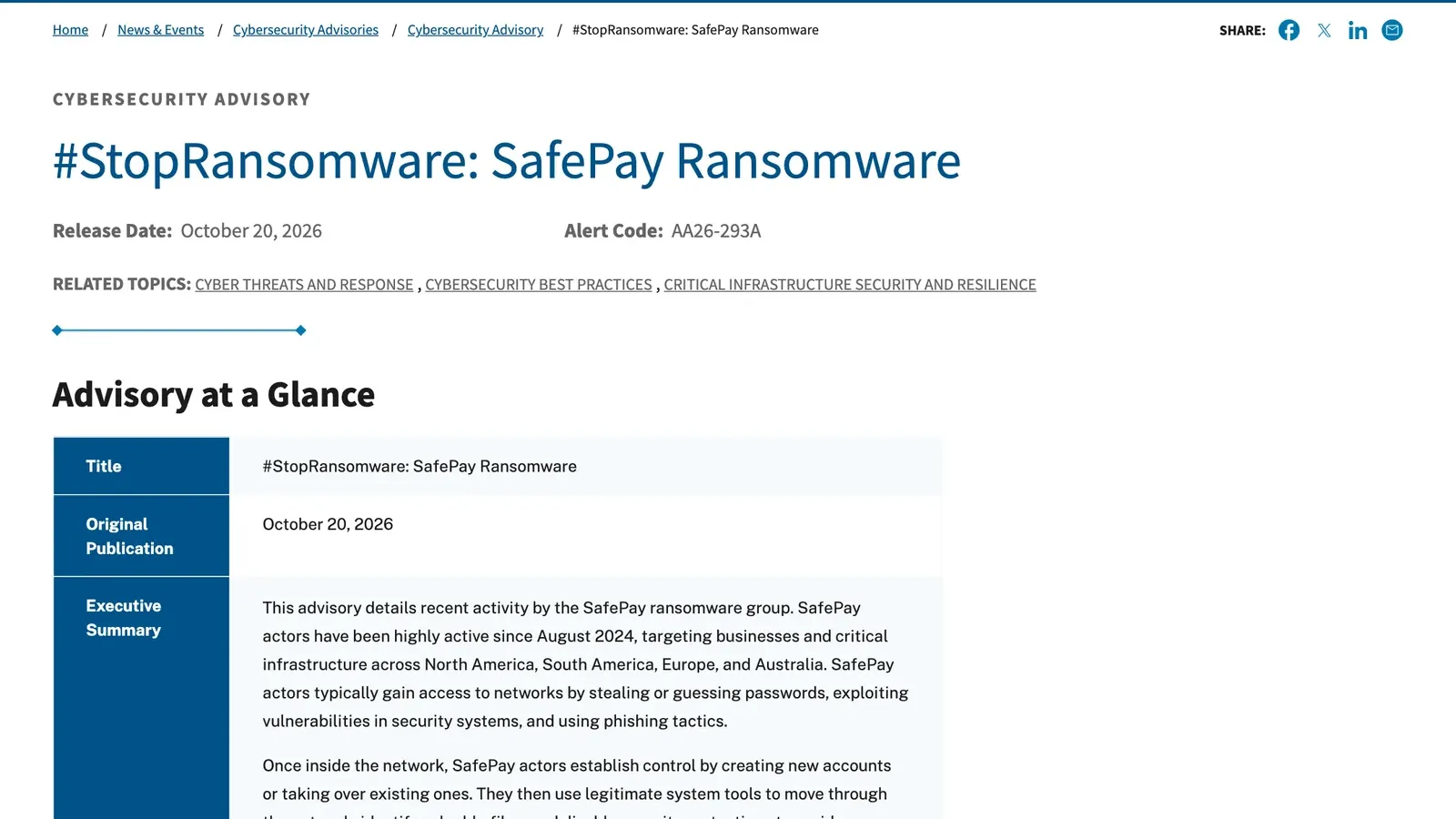Viewport: 1456px width, 819px height.
Task: Open the News & Events breadcrumb
Action: click(160, 30)
